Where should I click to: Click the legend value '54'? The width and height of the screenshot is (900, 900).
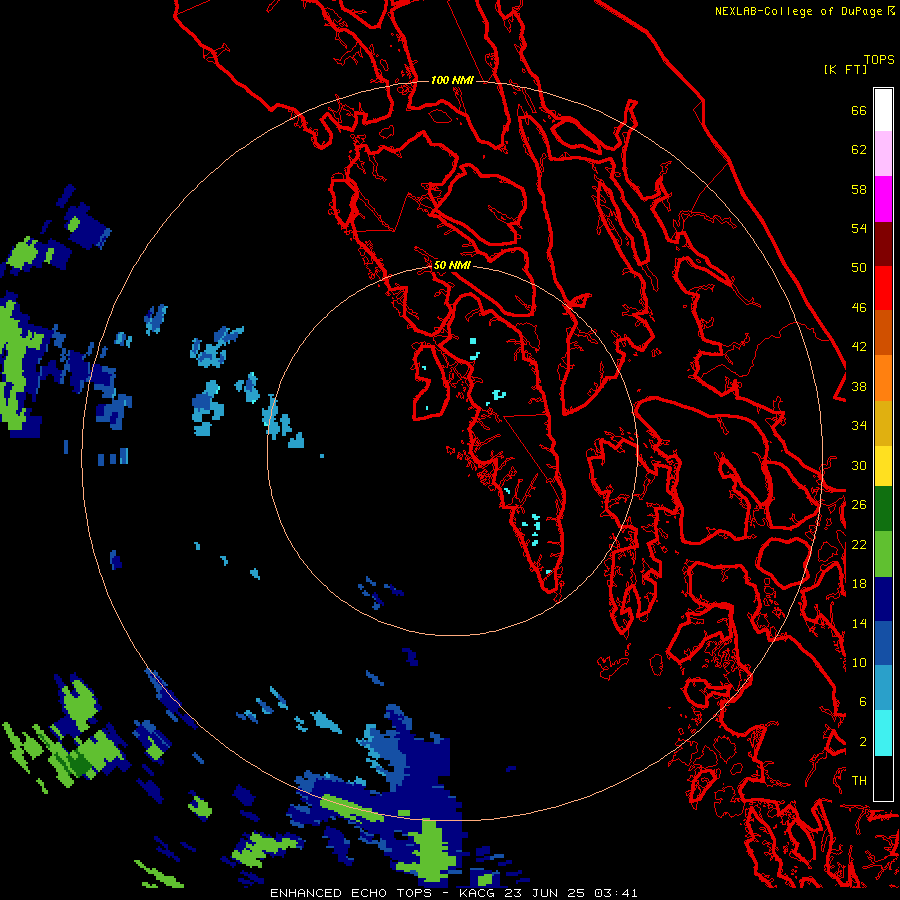[x=859, y=228]
